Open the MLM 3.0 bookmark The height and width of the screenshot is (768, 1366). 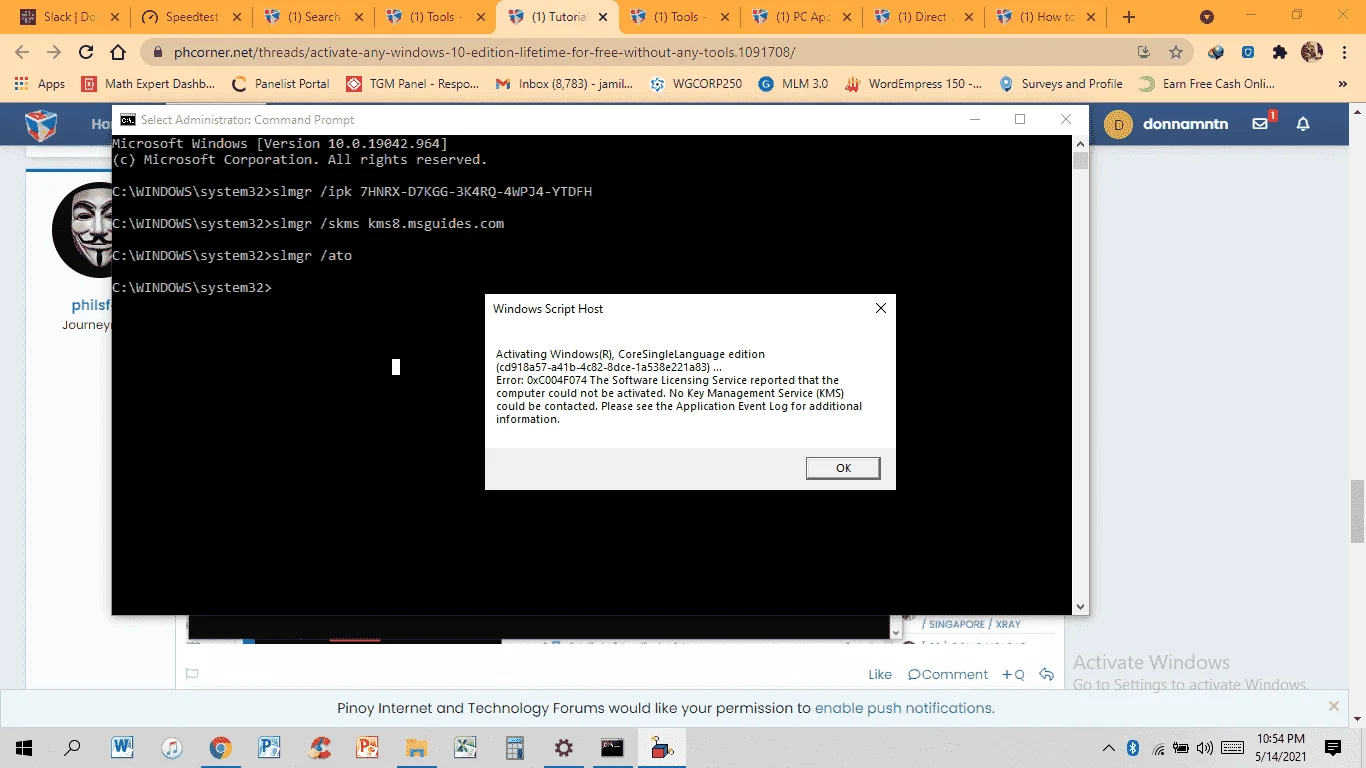793,84
